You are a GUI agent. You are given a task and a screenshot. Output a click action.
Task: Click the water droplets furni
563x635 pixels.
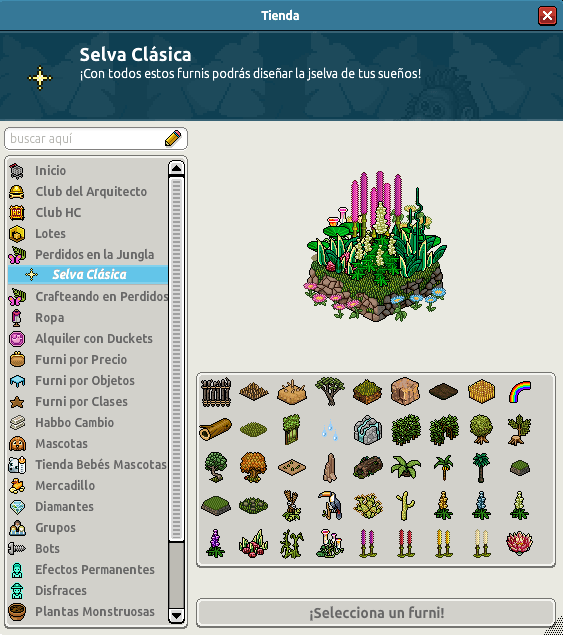pos(330,430)
